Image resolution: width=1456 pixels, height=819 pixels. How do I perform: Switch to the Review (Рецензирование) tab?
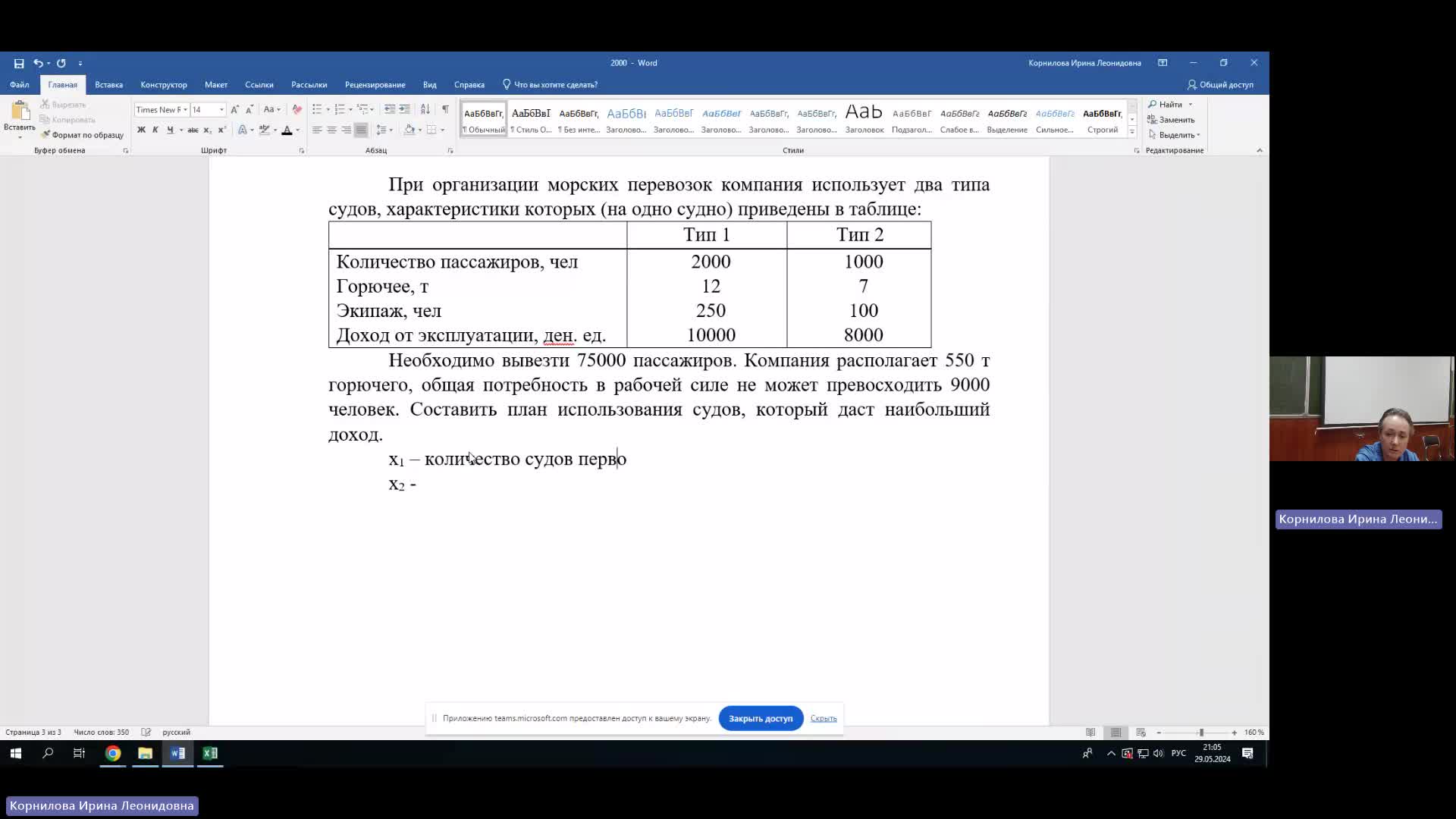tap(375, 85)
